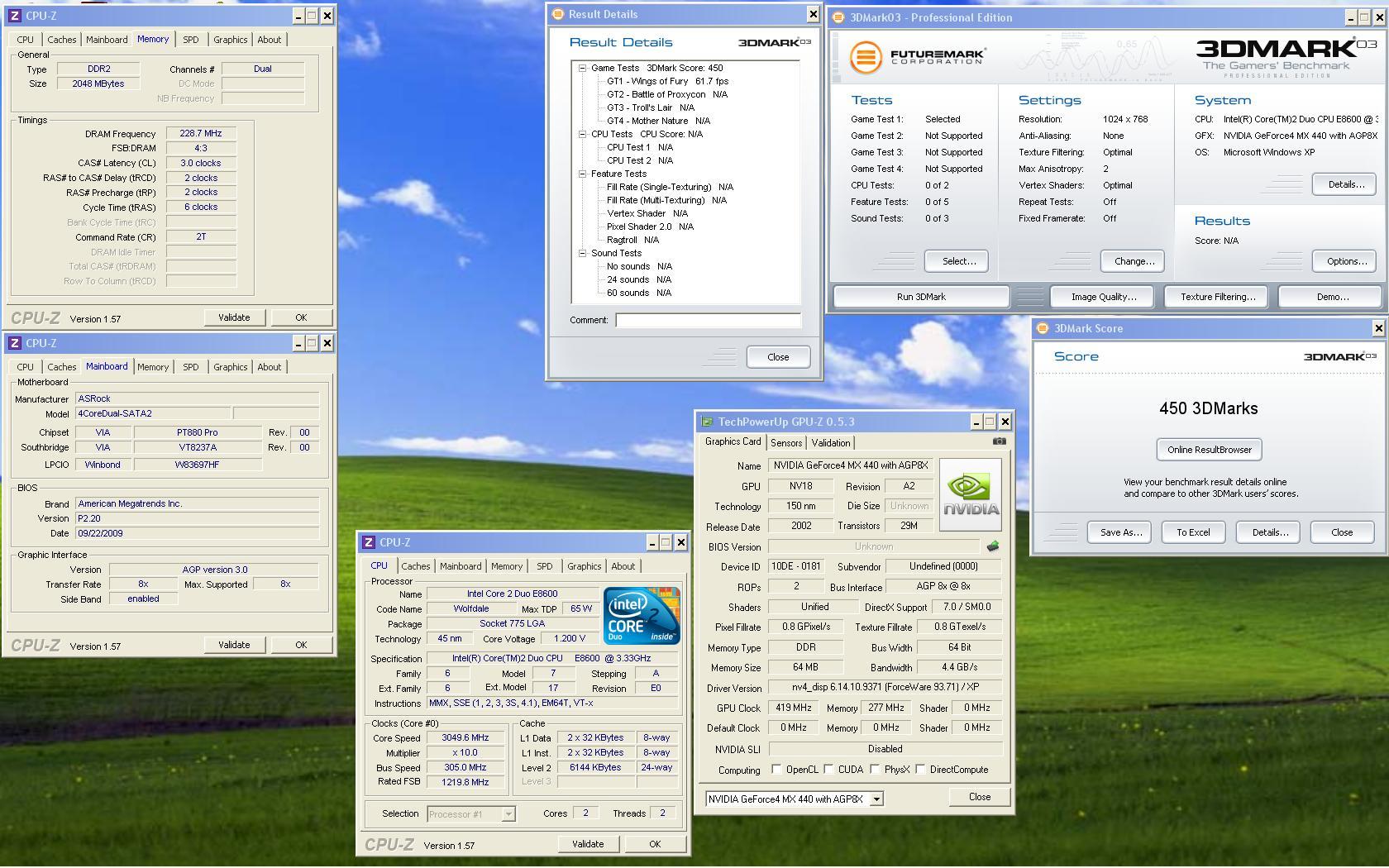Click CPU-Z Memory window title icon
The height and width of the screenshot is (868, 1389).
[x=15, y=16]
